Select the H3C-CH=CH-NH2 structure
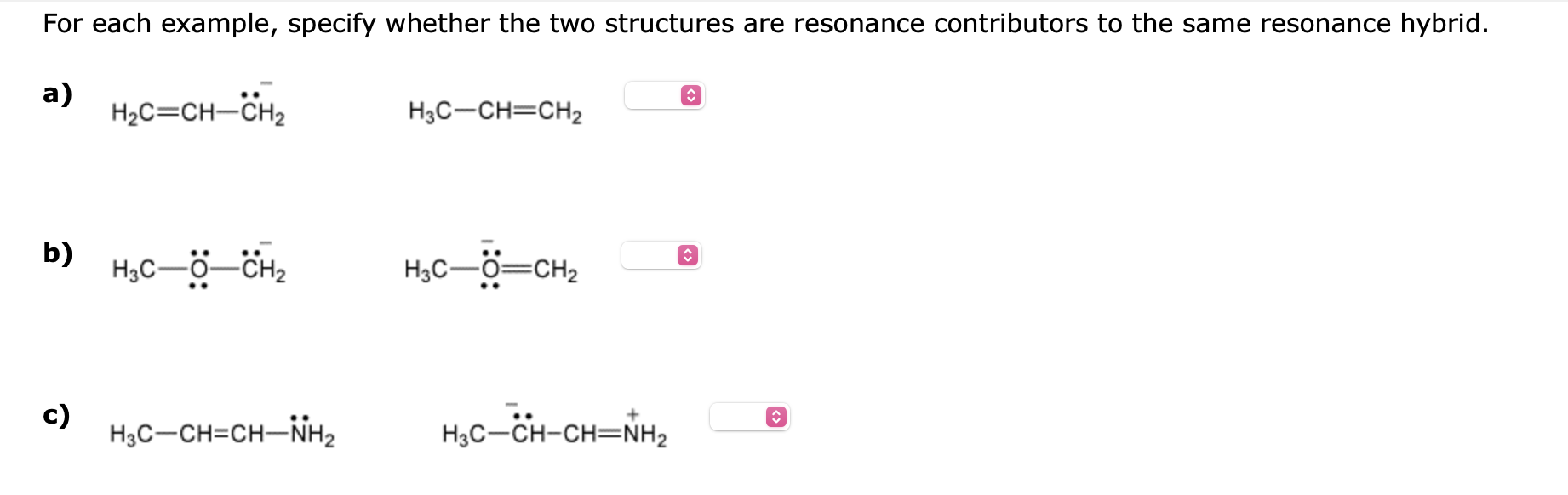The height and width of the screenshot is (495, 1568). pos(221,434)
